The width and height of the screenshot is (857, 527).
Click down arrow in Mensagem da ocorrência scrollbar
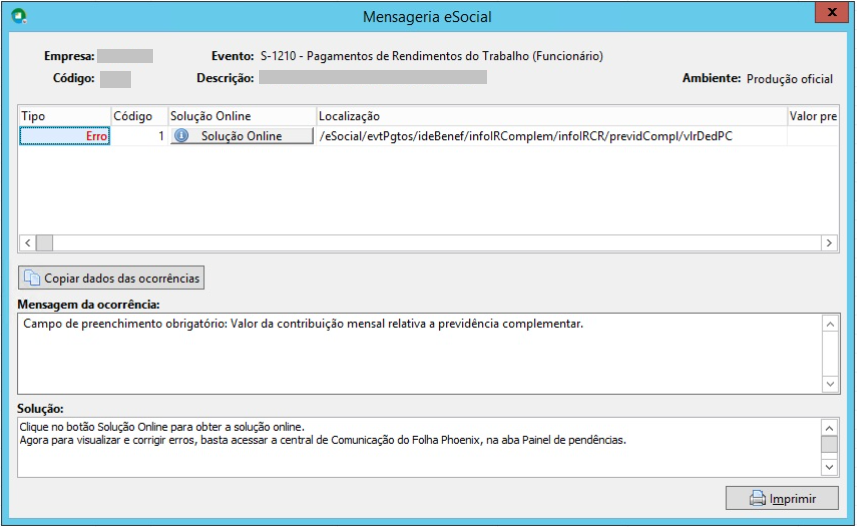coord(830,384)
